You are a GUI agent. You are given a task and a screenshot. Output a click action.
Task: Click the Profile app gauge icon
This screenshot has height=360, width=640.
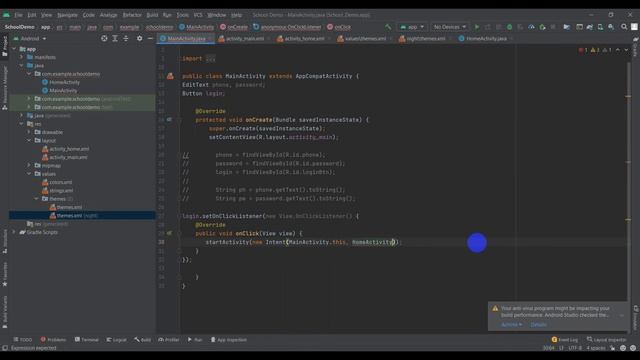click(x=531, y=27)
